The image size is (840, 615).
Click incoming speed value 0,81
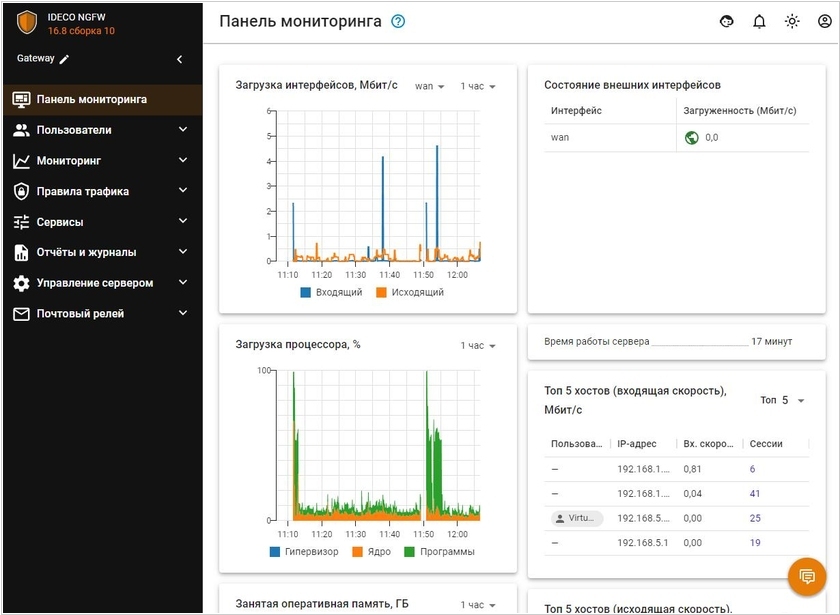point(692,469)
